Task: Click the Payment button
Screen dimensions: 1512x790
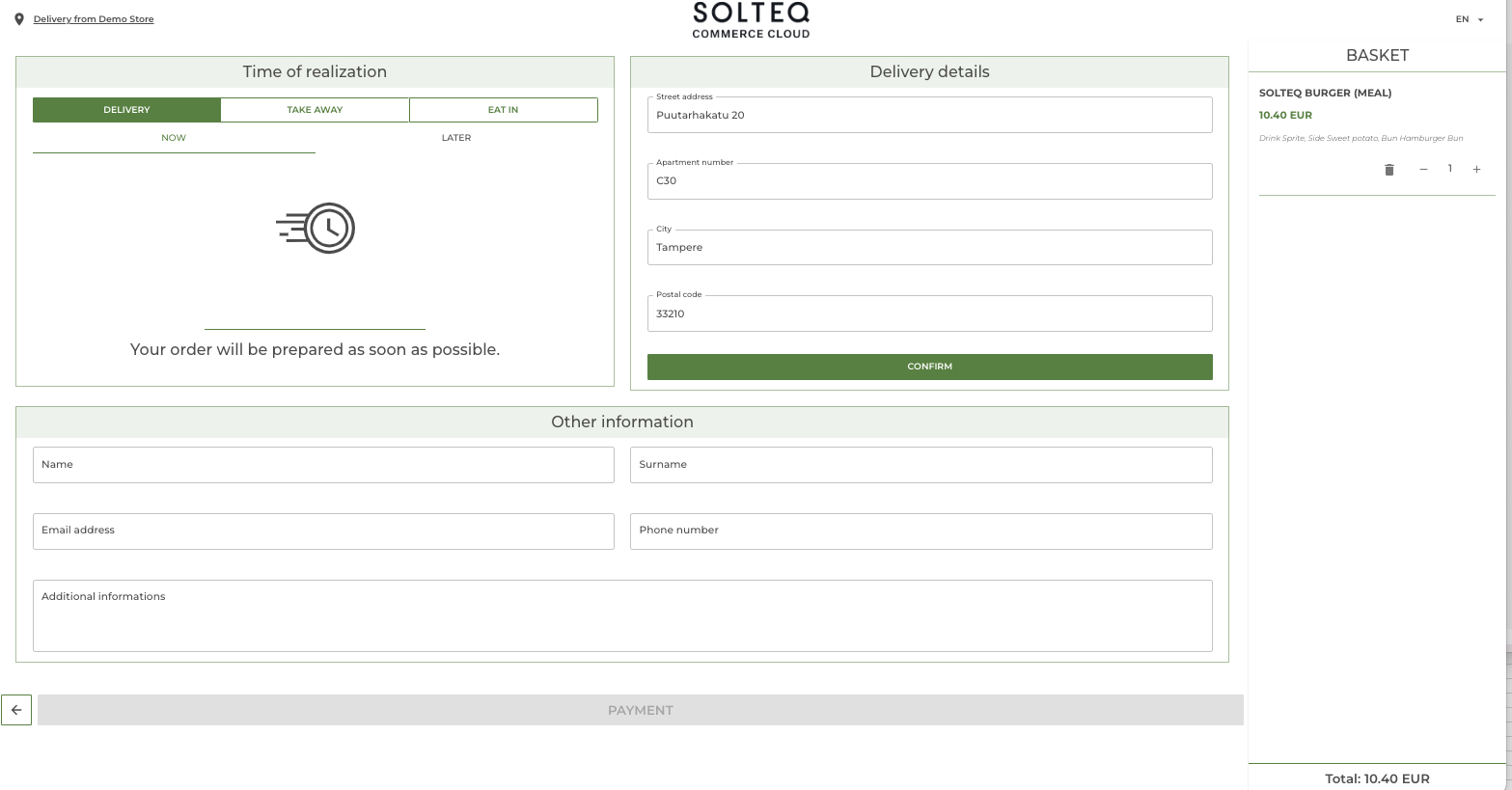Action: pos(640,710)
